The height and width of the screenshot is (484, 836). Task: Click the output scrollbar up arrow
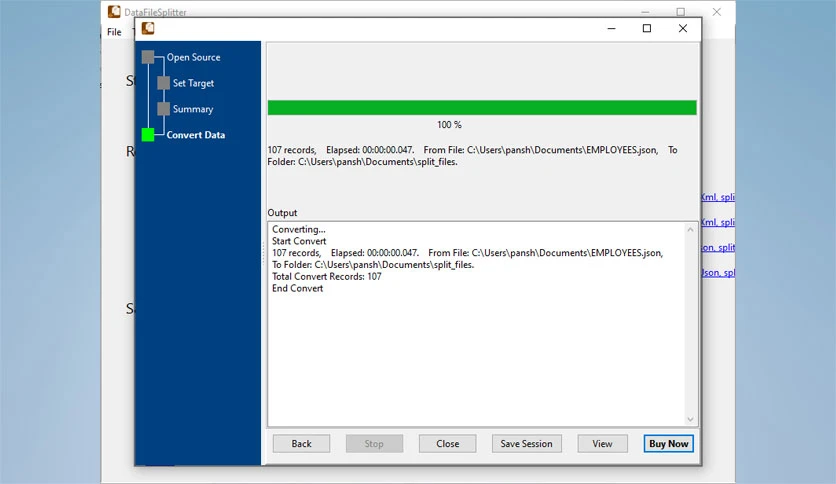pos(690,230)
